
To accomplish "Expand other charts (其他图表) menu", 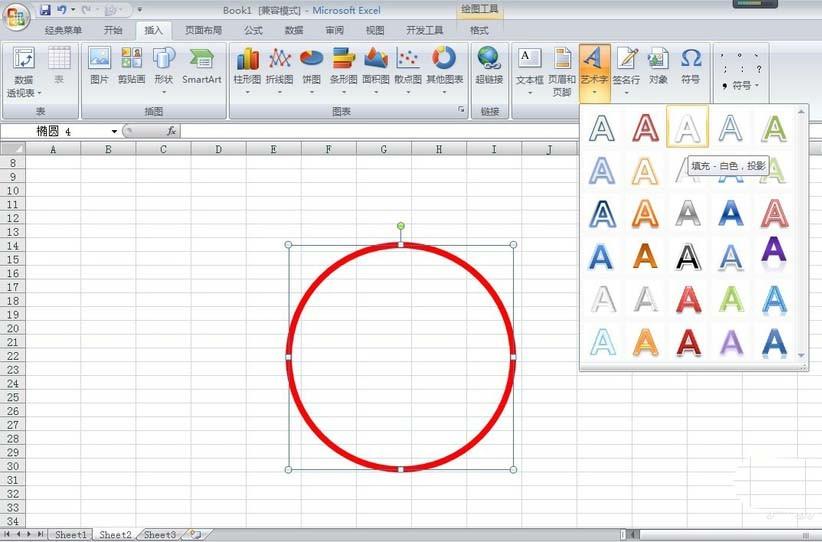I will click(444, 92).
